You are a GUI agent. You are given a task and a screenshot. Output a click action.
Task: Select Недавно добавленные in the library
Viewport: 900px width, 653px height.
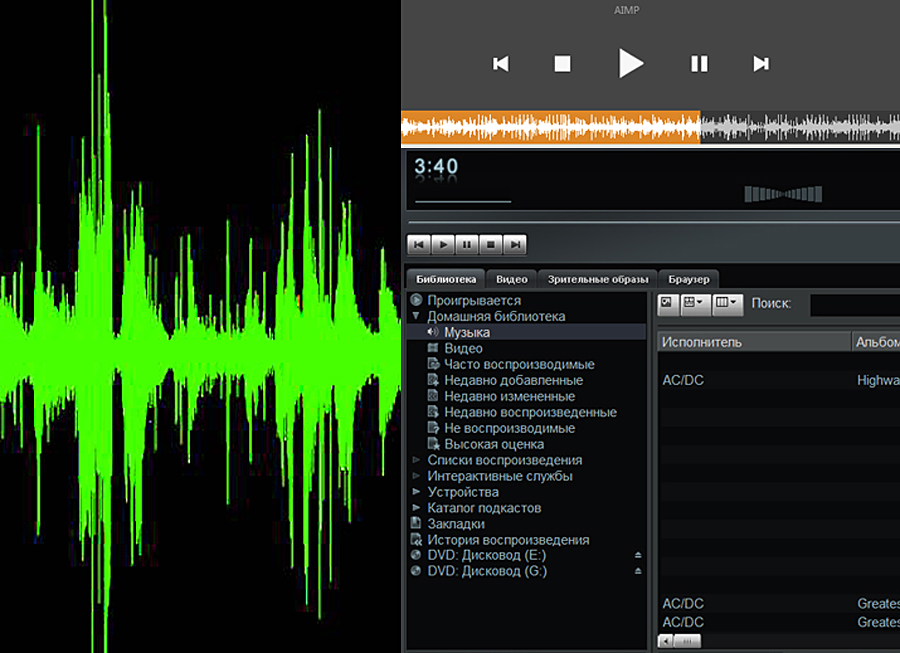[x=513, y=380]
